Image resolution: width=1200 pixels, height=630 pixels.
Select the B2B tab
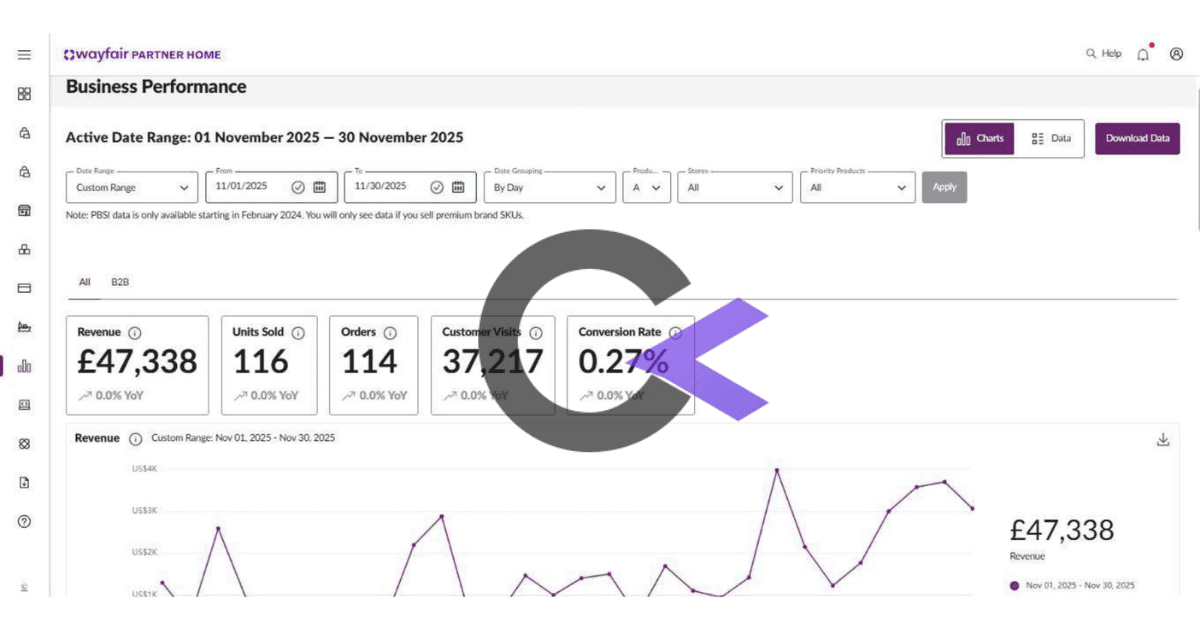click(x=120, y=282)
